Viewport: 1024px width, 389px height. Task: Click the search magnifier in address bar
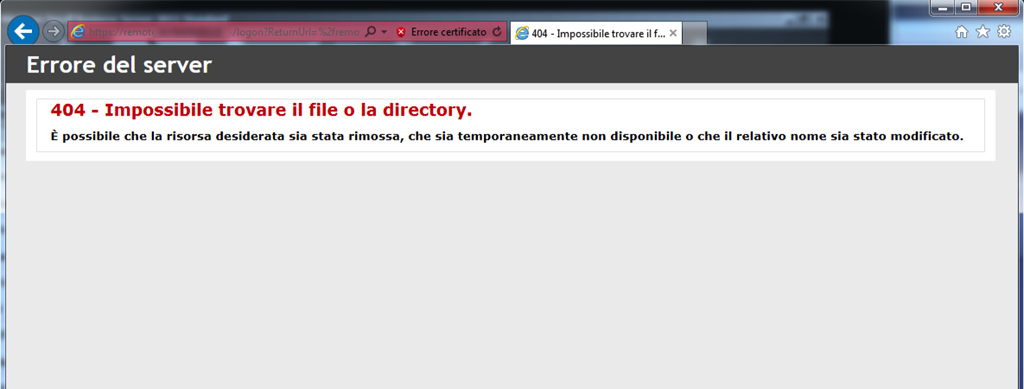370,31
